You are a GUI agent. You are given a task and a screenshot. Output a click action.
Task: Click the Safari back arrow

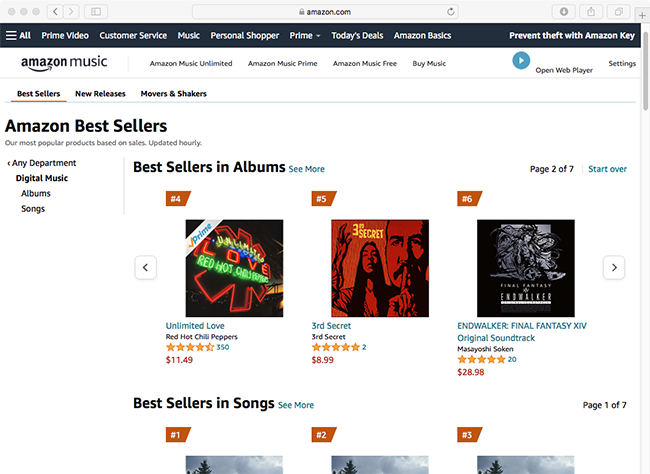(54, 11)
